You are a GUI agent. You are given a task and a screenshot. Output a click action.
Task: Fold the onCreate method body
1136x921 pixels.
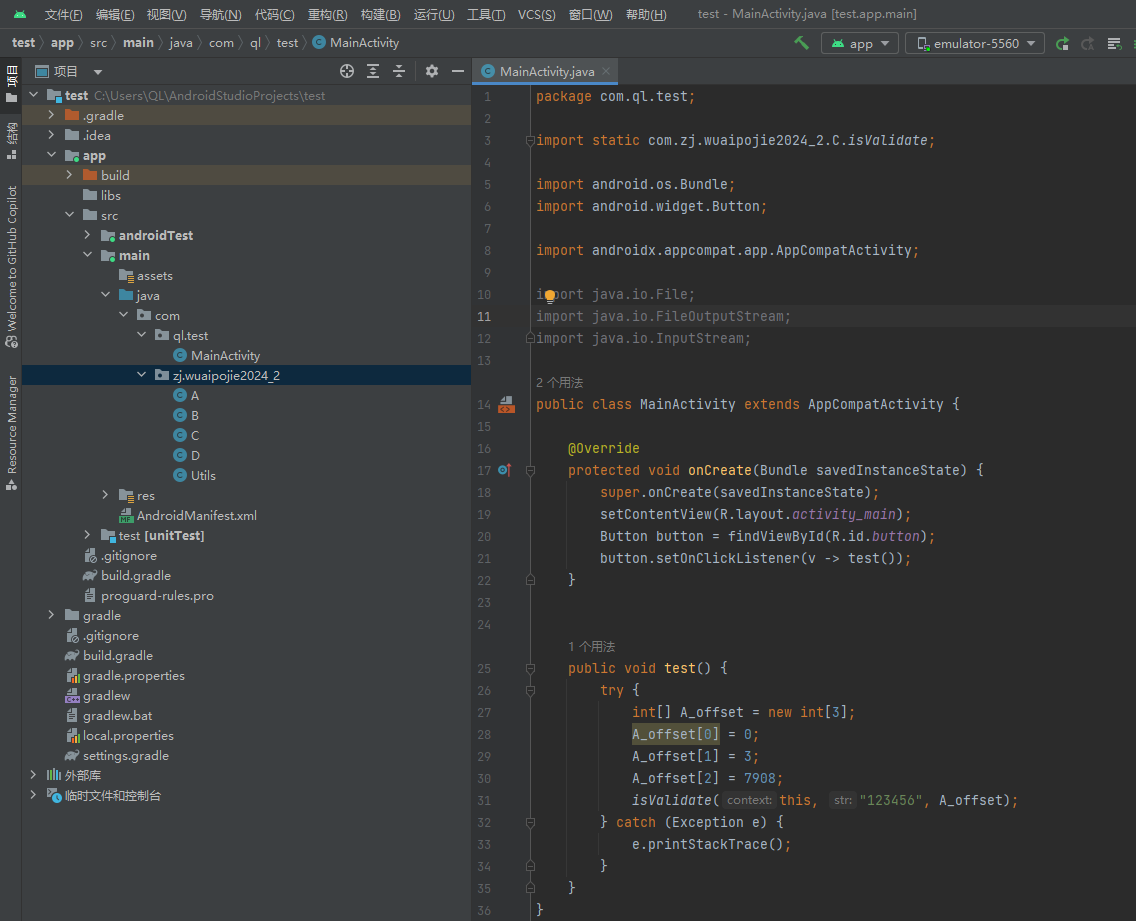click(x=530, y=470)
